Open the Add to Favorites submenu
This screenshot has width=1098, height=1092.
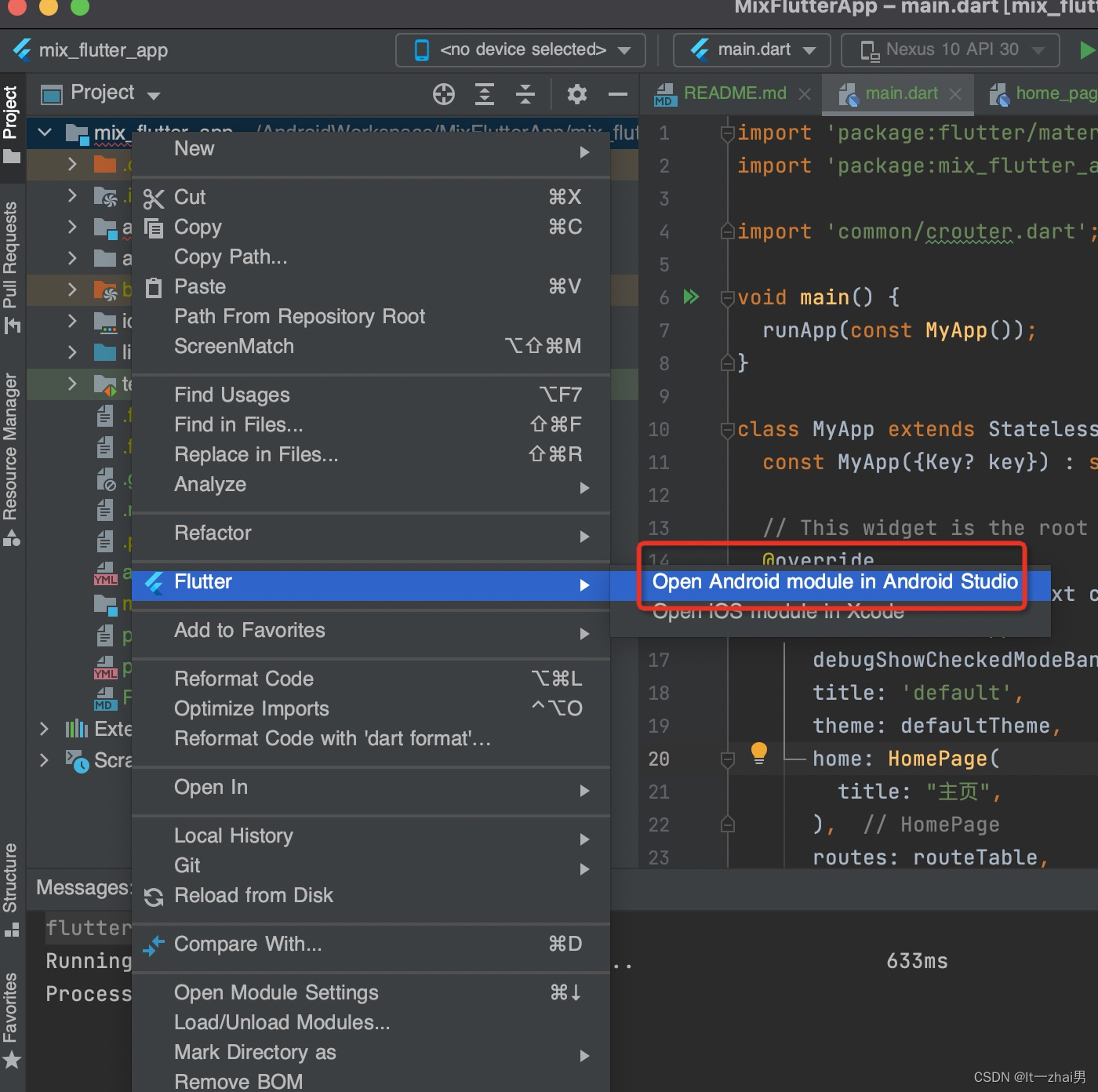point(371,631)
